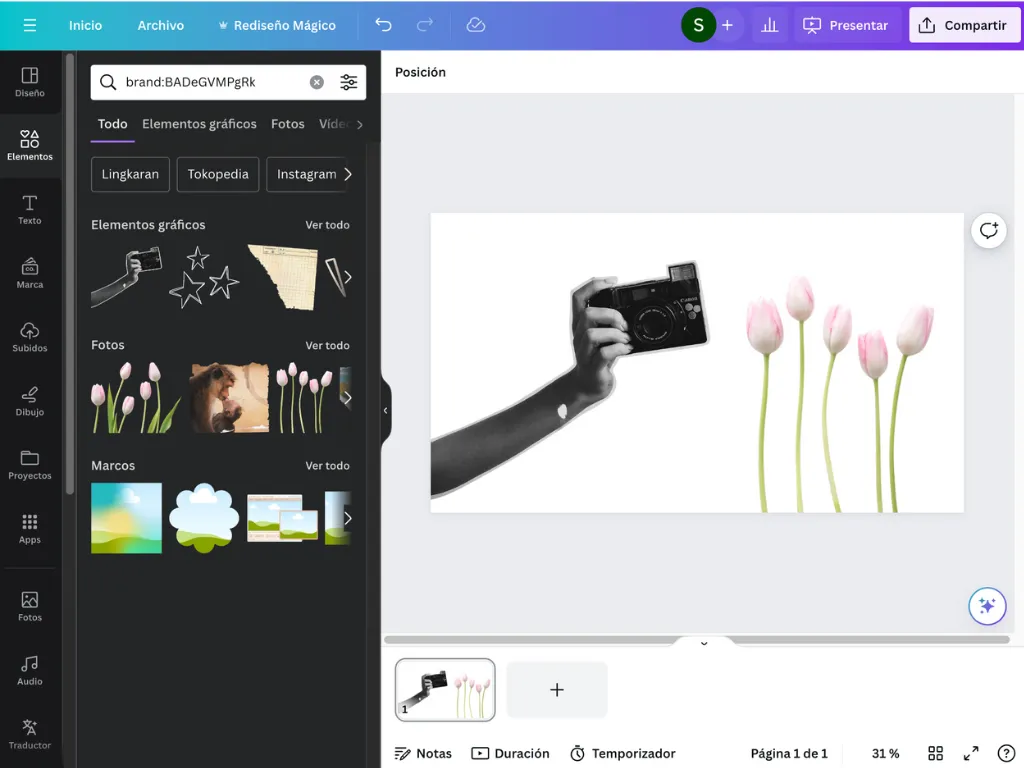The width and height of the screenshot is (1024, 768).
Task: Expand more Elementos gráficos with arrow
Action: [347, 278]
